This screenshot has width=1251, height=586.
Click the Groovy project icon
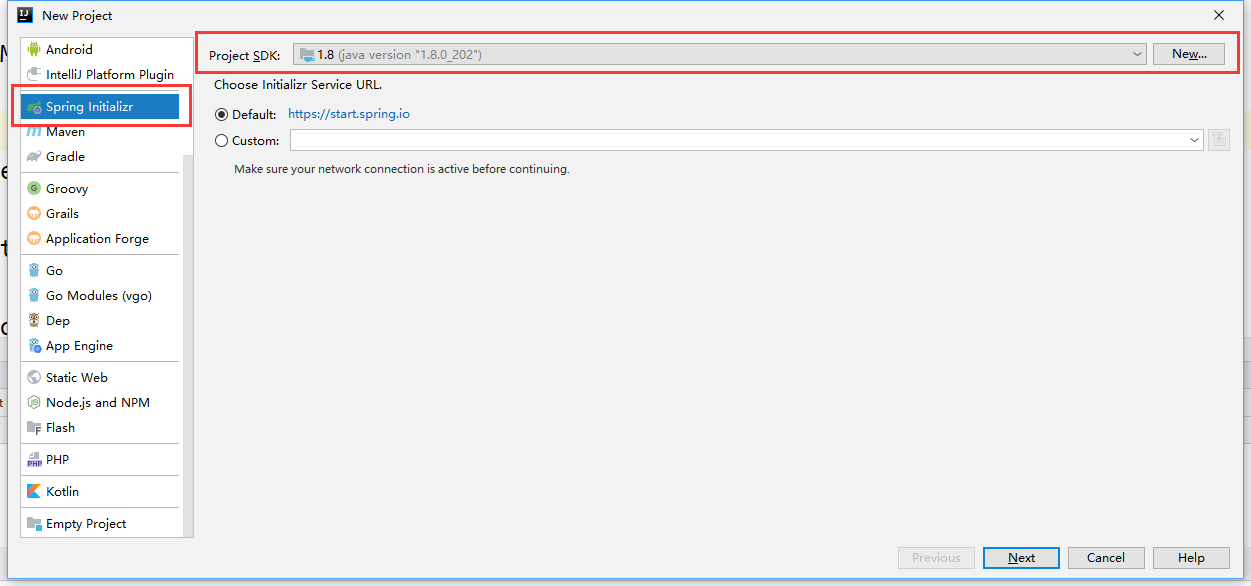(34, 188)
